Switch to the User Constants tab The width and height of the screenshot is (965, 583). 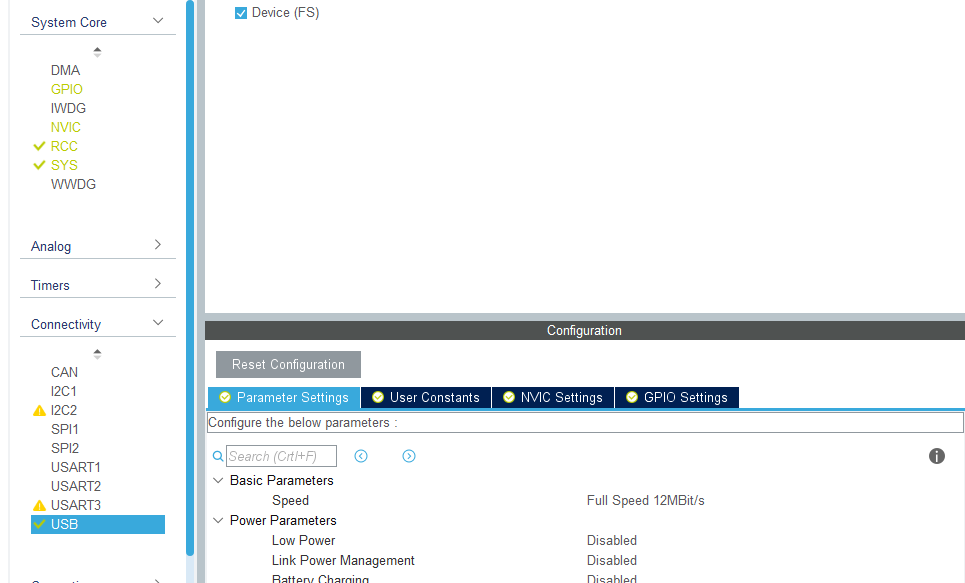pyautogui.click(x=426, y=398)
